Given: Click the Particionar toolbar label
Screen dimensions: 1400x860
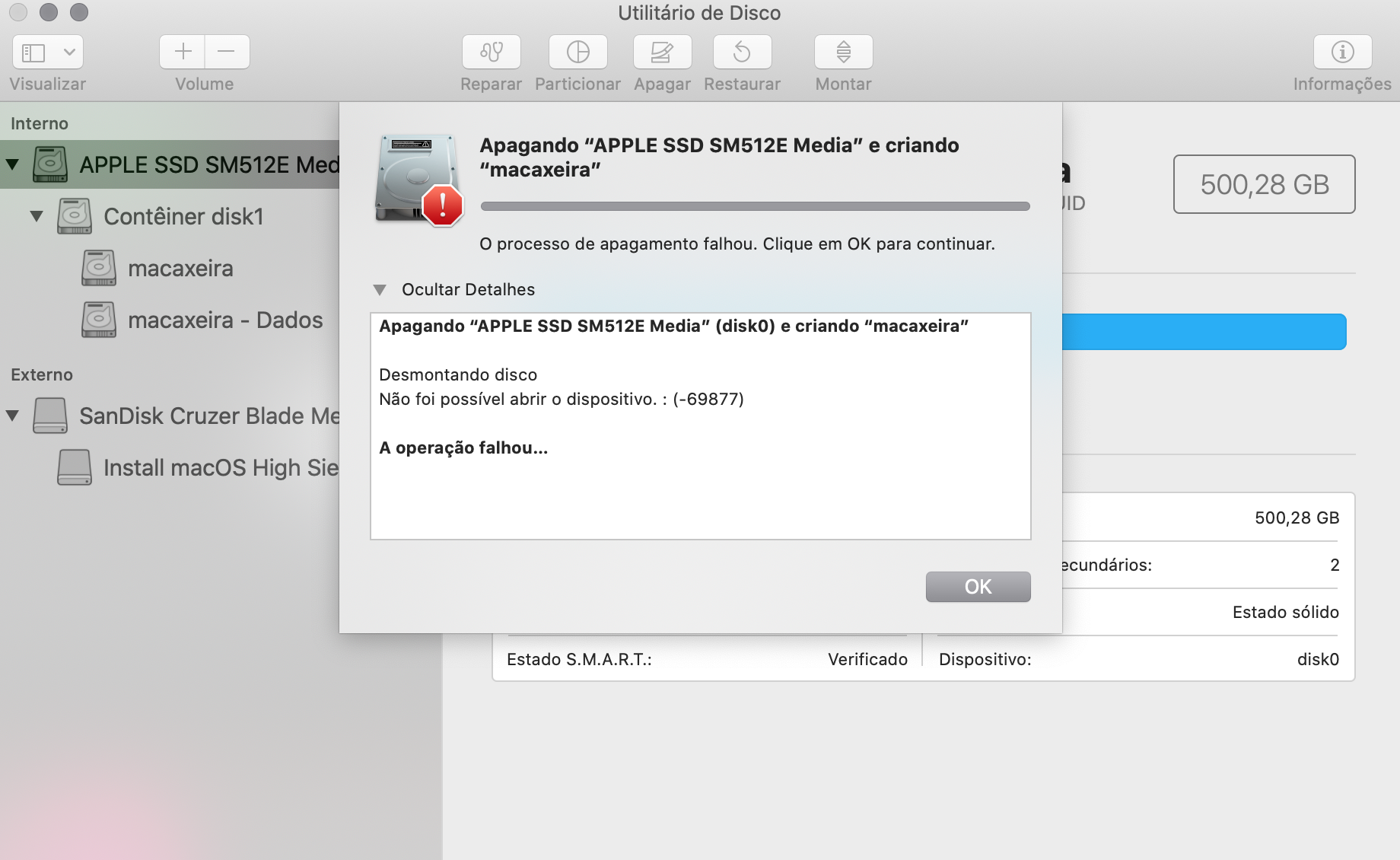Looking at the screenshot, I should pyautogui.click(x=578, y=84).
